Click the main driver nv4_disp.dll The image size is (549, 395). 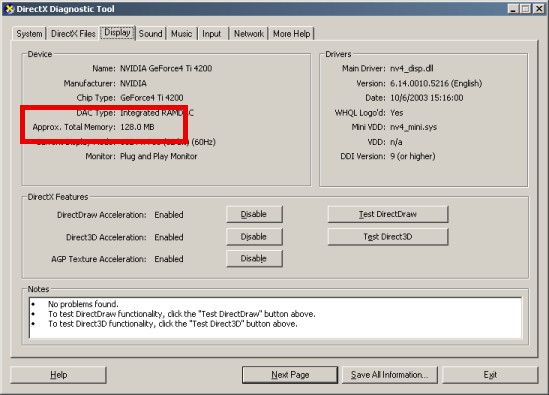pos(412,69)
